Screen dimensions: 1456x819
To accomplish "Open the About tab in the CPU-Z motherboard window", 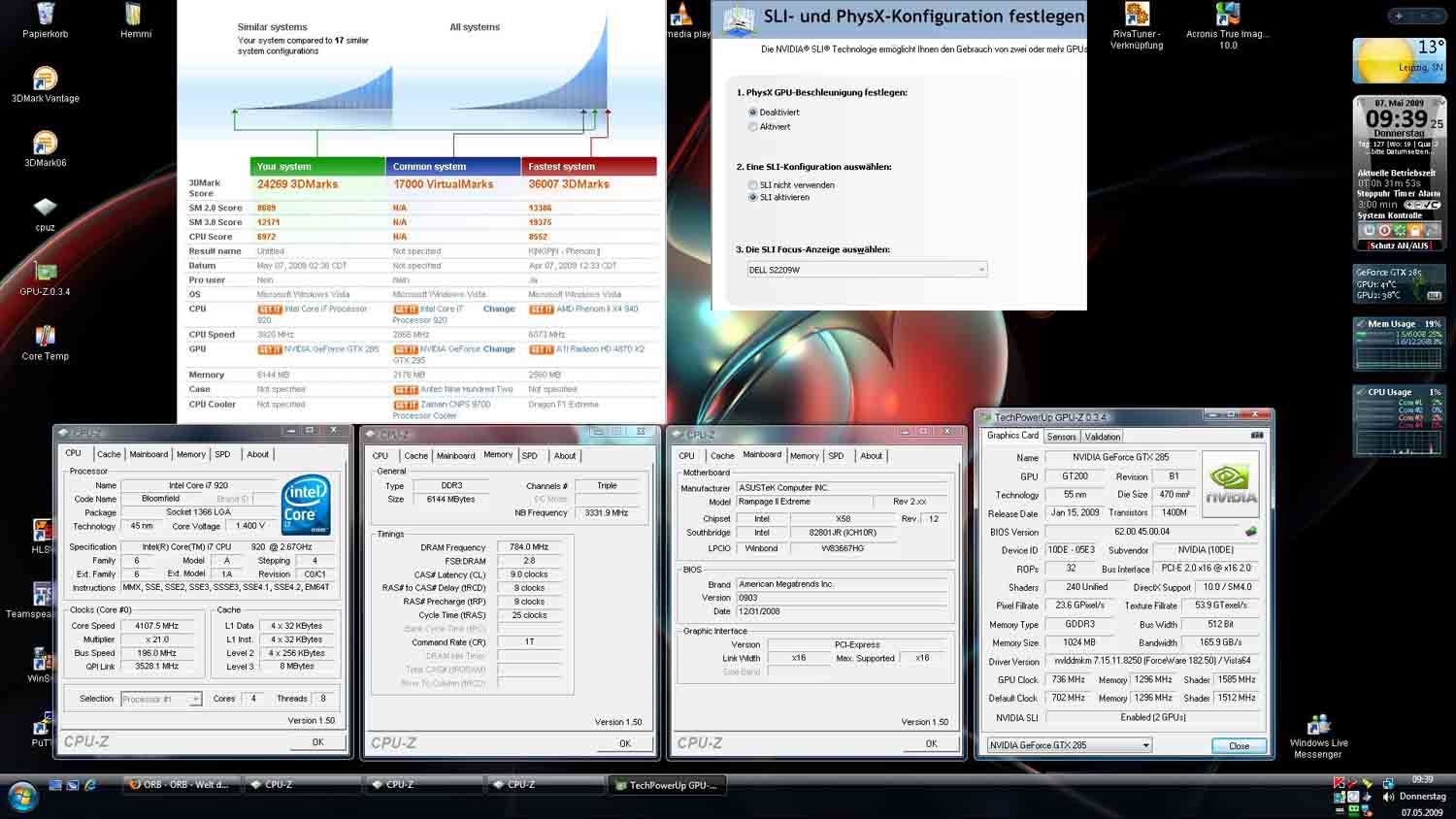I will click(x=871, y=456).
